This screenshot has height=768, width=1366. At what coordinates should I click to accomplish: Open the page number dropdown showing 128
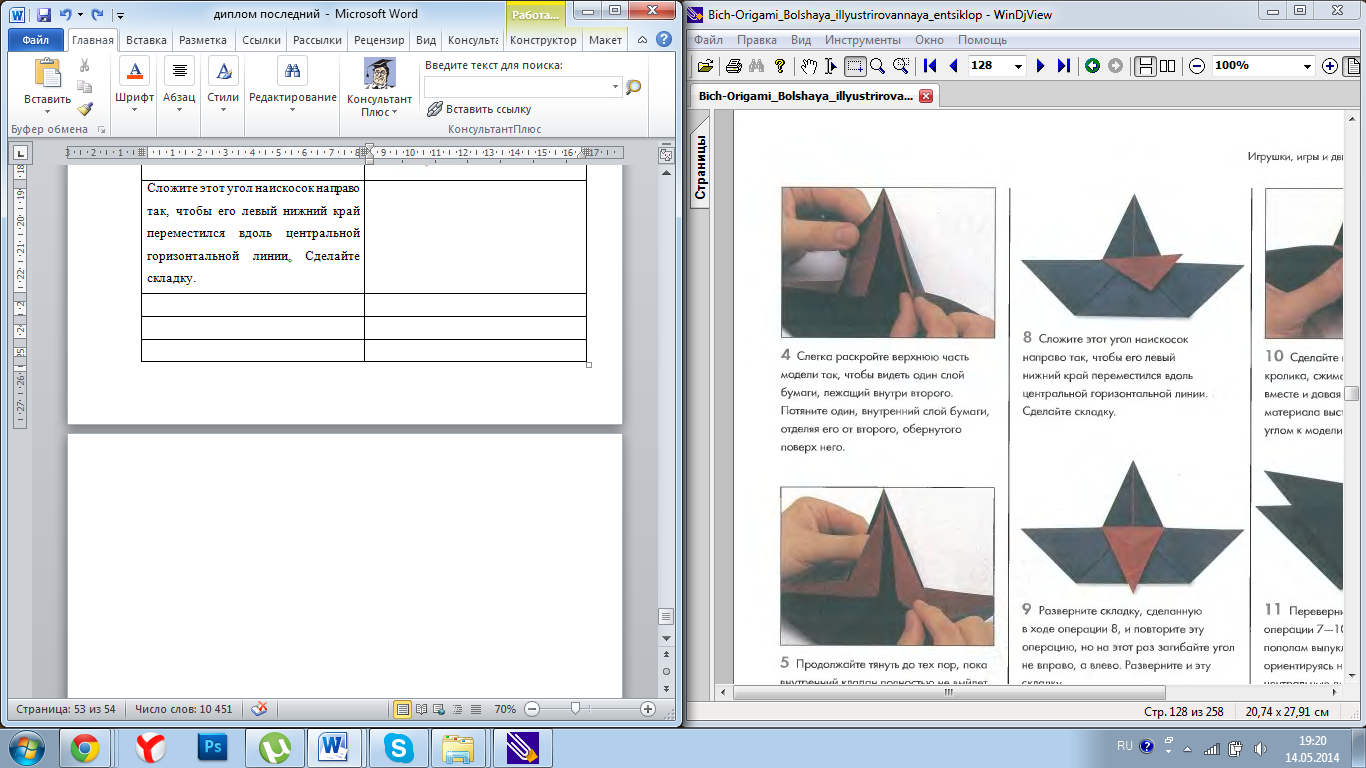click(x=1018, y=66)
